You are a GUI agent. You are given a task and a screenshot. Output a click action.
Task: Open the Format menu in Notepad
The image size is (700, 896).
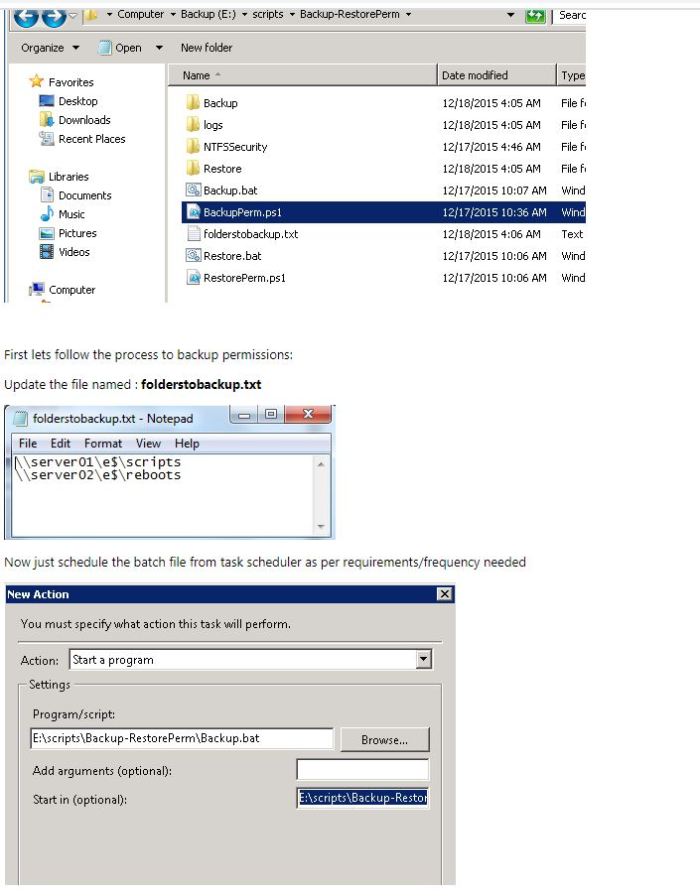[x=103, y=443]
